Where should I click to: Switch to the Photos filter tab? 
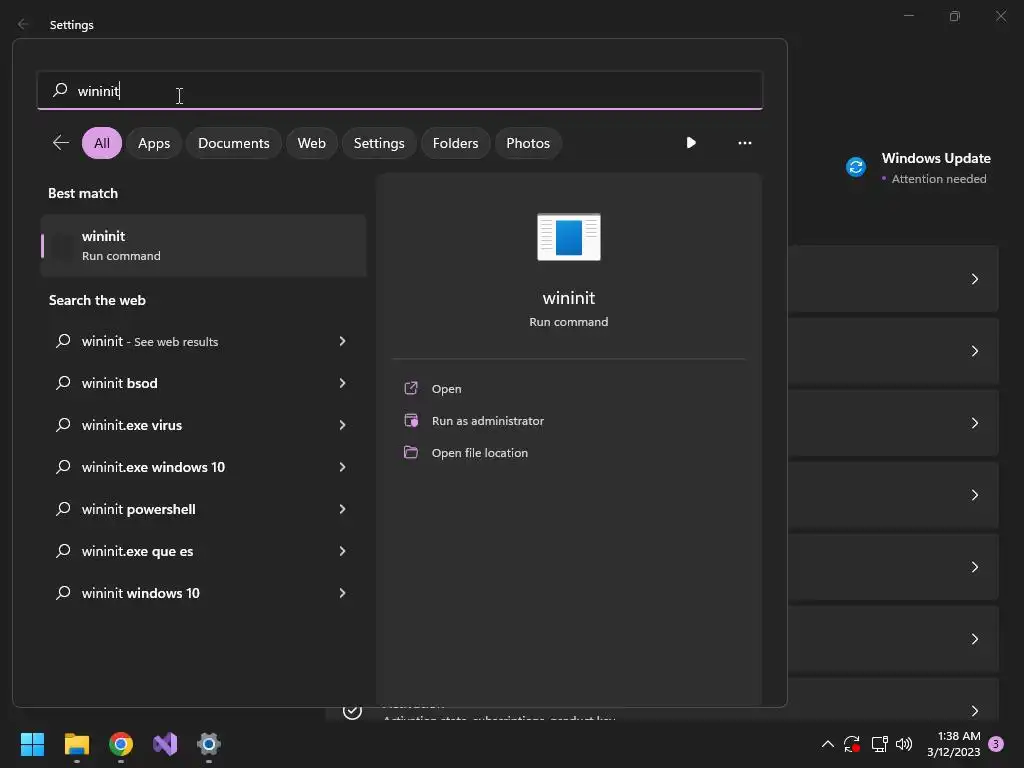(x=528, y=143)
